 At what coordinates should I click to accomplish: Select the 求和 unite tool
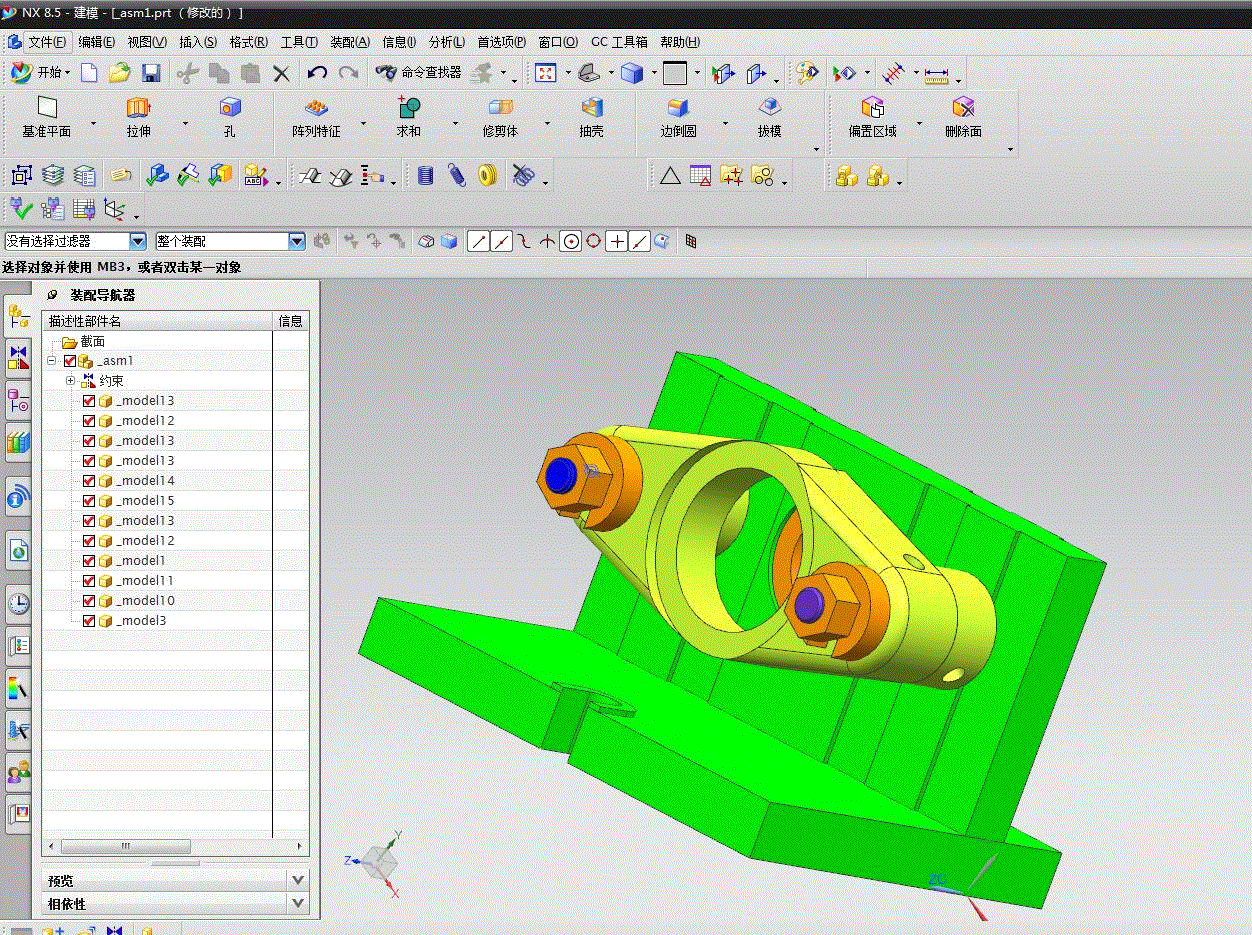[x=408, y=118]
